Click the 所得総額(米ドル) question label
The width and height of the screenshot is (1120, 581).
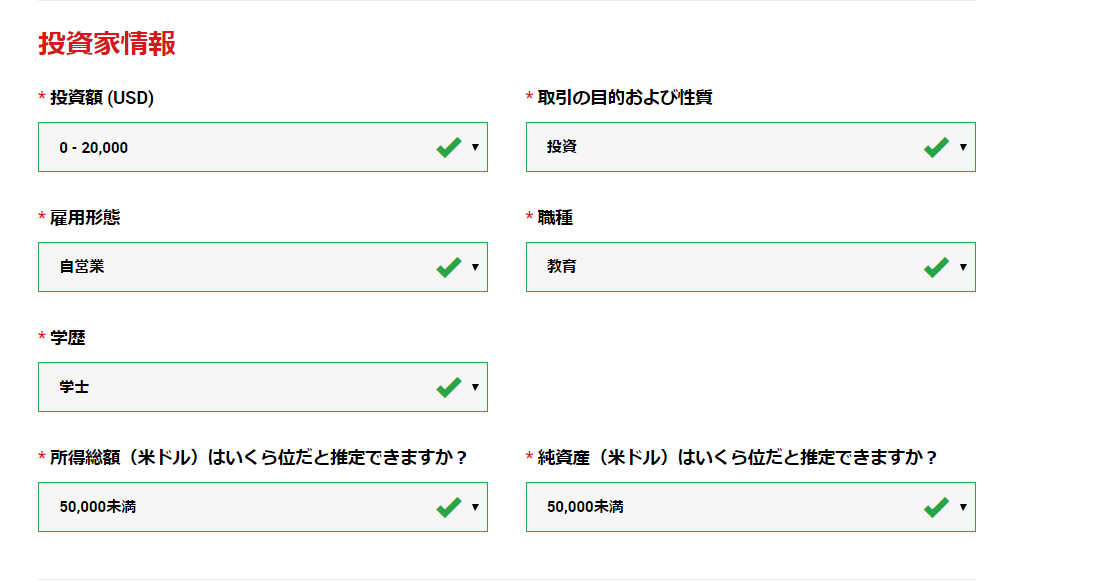tap(259, 457)
